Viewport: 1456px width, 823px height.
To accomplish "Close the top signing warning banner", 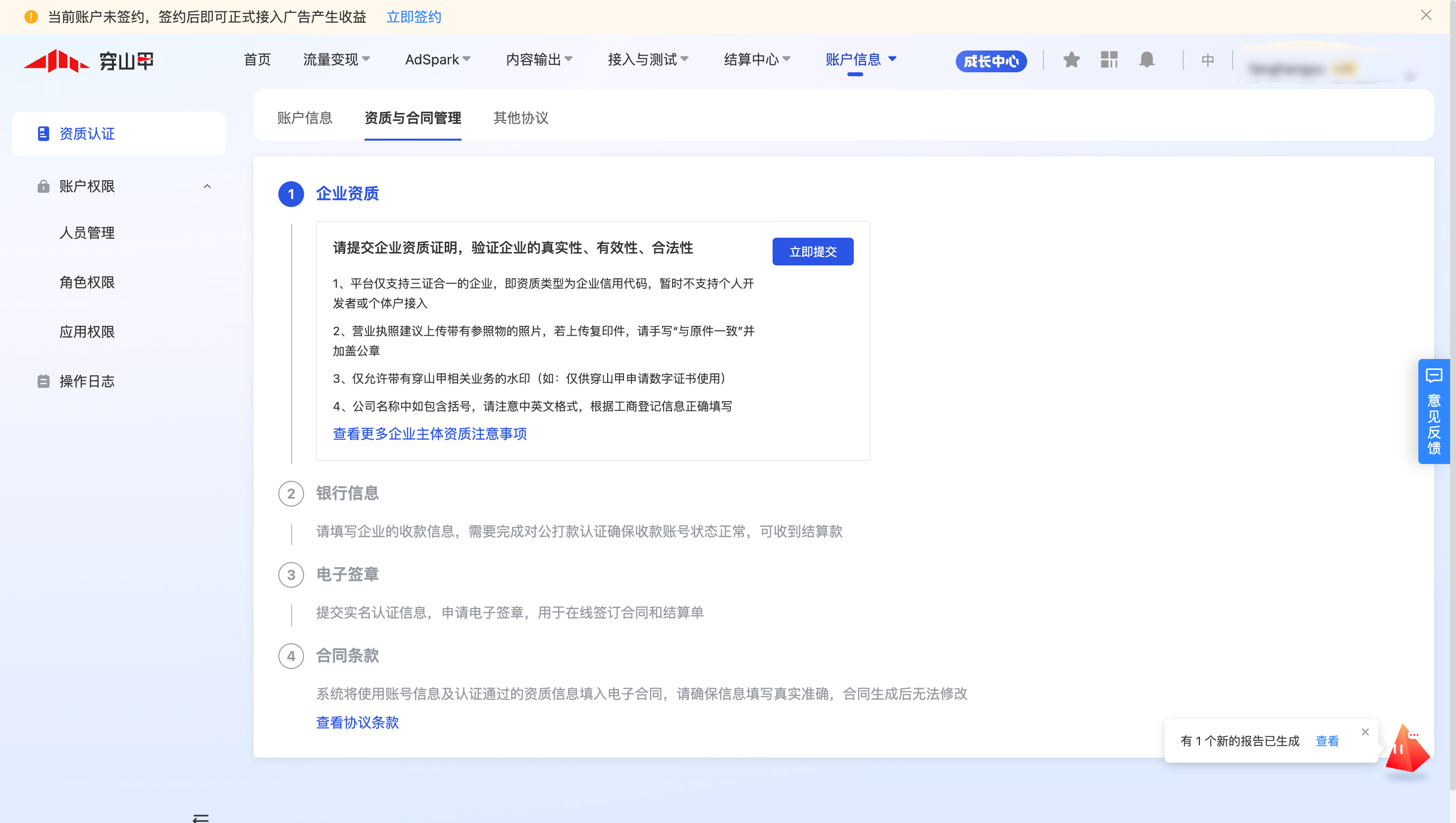I will click(x=1426, y=15).
